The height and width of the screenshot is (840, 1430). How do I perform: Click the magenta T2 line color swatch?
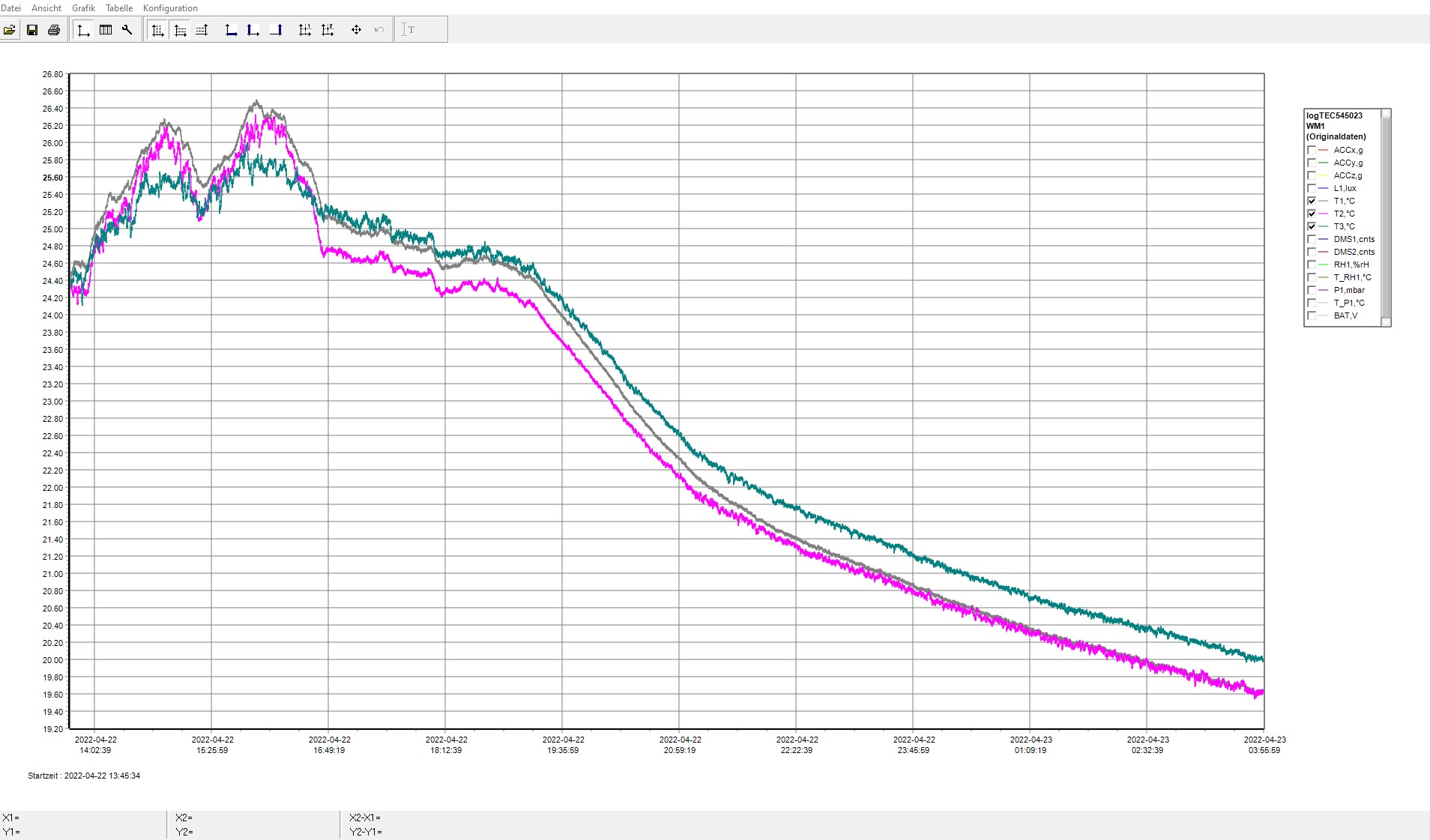pyautogui.click(x=1324, y=214)
